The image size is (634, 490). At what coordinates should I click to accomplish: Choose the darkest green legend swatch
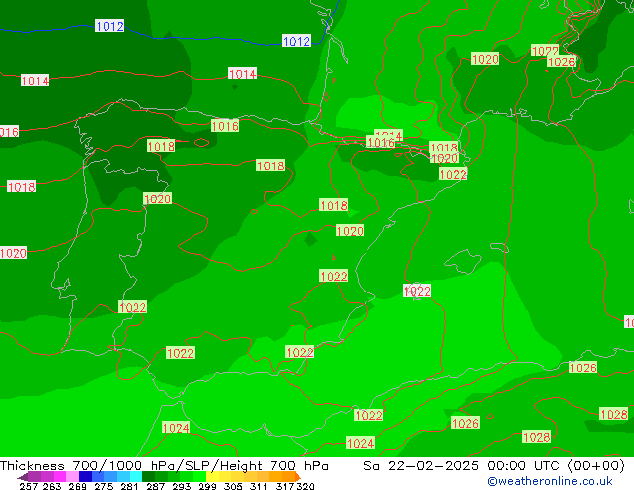coord(148,476)
